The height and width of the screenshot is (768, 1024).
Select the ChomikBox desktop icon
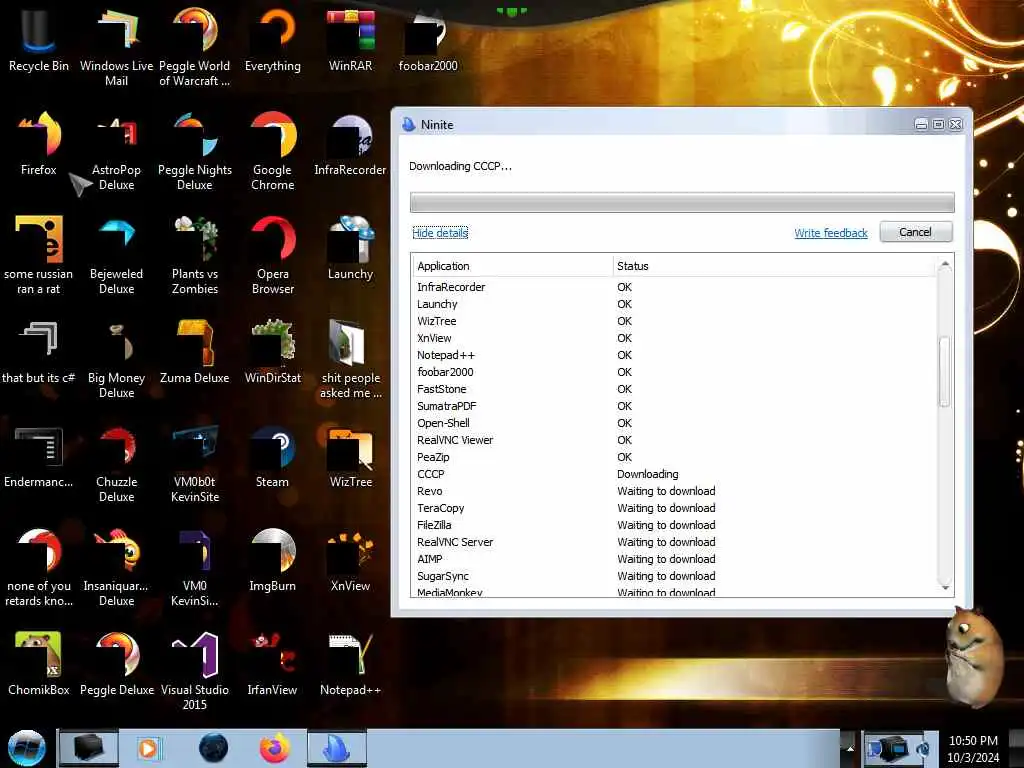click(x=39, y=663)
